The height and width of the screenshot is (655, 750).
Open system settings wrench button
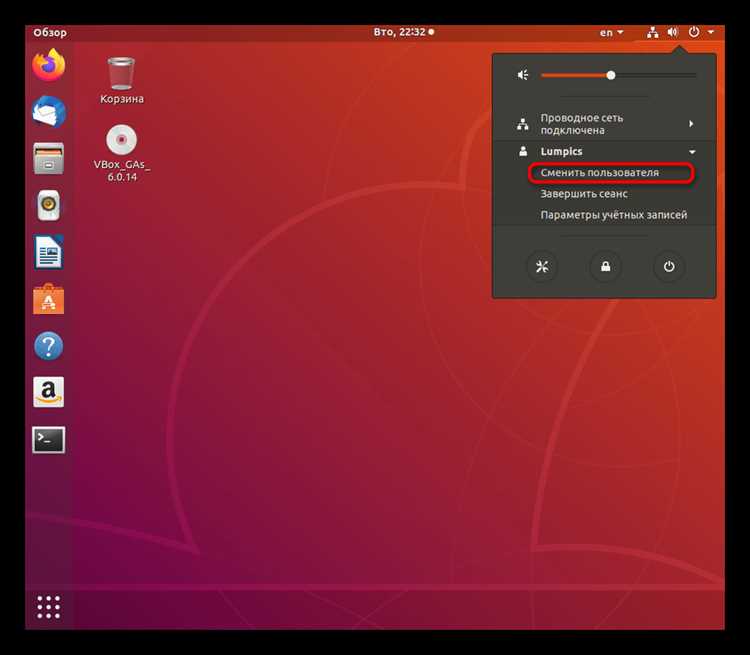pos(542,266)
